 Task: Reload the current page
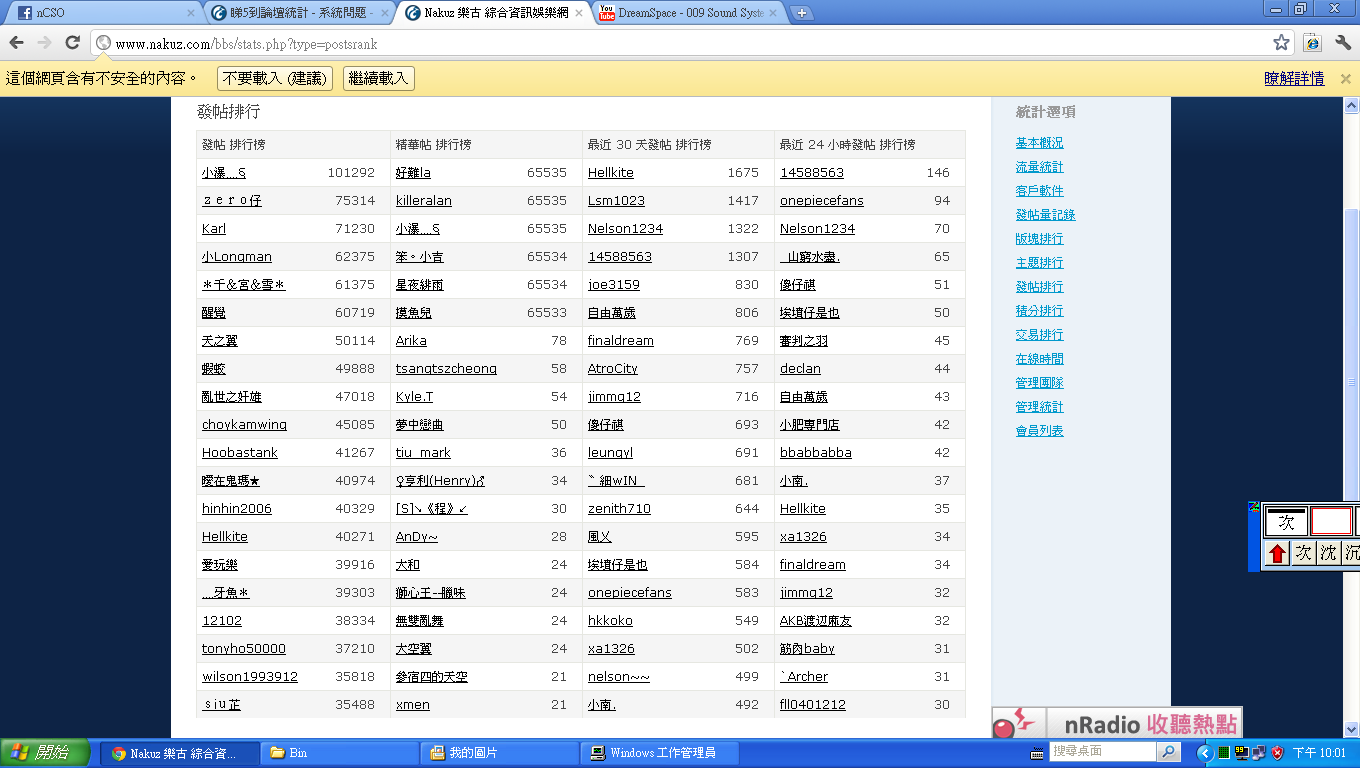pos(72,43)
